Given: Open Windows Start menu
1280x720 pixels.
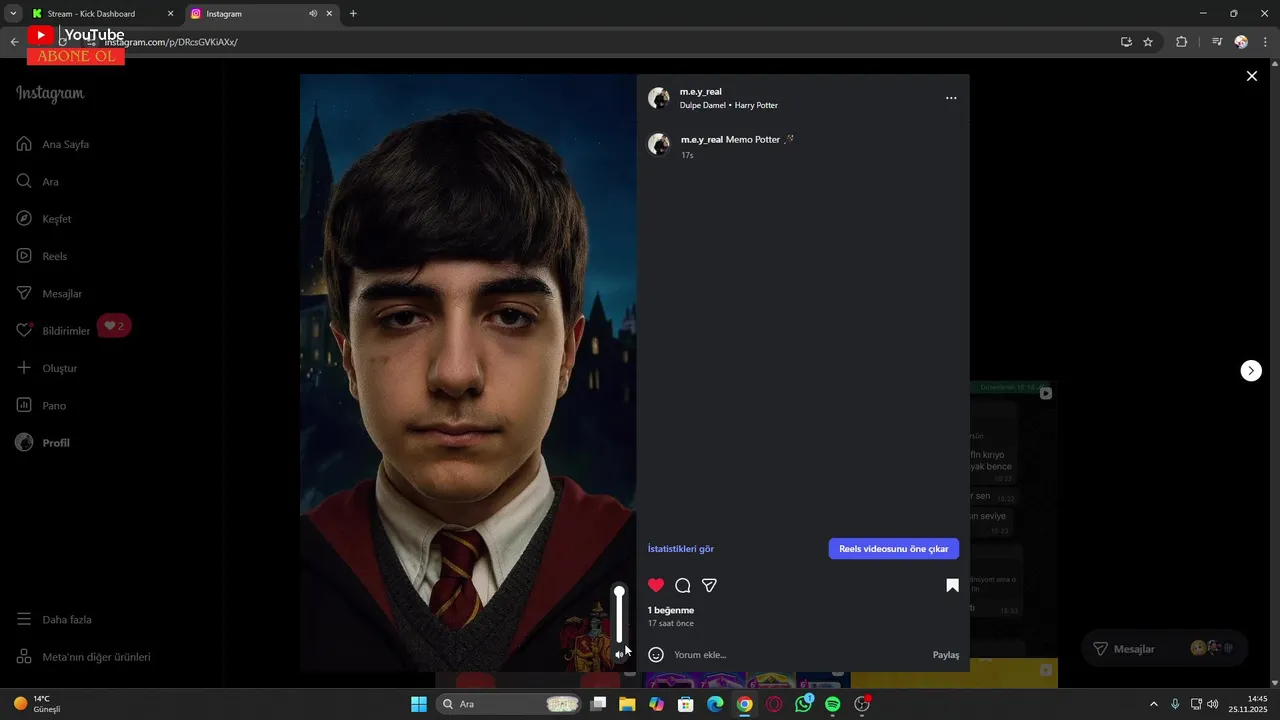Looking at the screenshot, I should (x=419, y=704).
